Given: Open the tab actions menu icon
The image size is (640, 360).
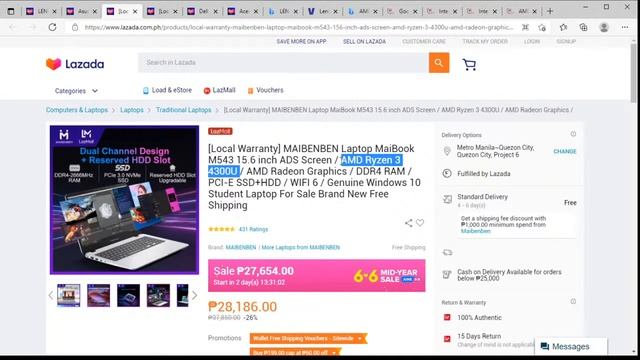Looking at the screenshot, I should 11,11.
